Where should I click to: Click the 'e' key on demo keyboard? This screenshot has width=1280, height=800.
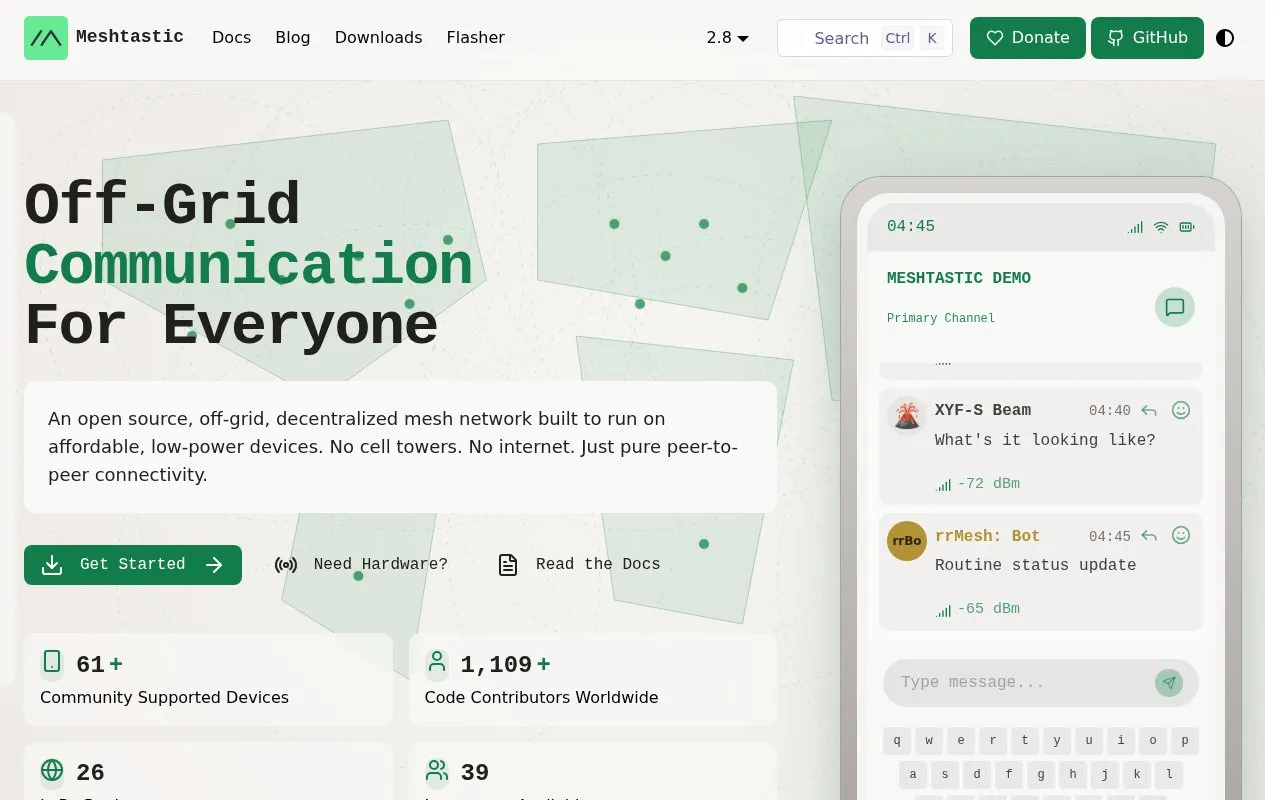coord(961,741)
